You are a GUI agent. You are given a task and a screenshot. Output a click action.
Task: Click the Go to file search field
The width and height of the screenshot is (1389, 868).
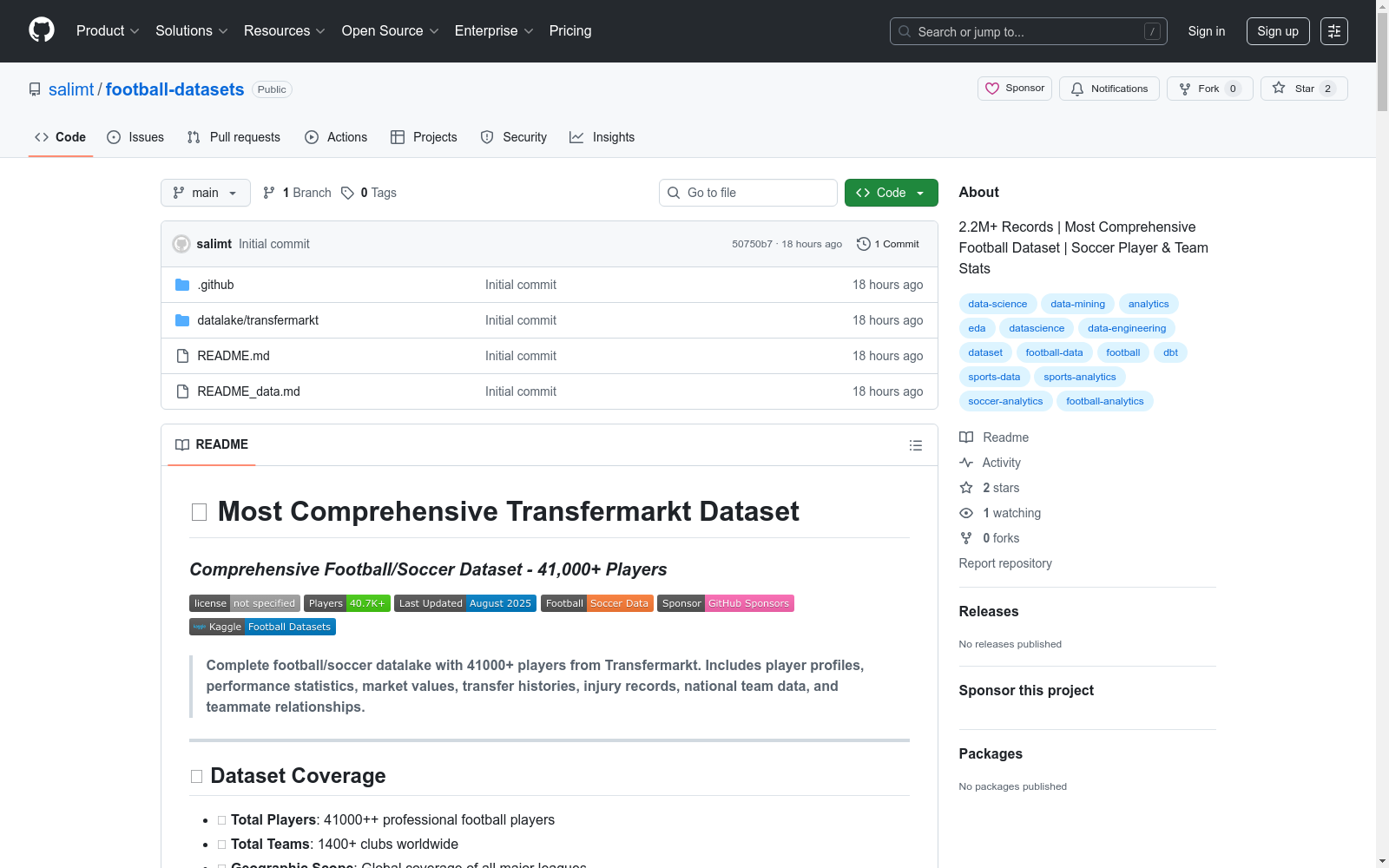coord(748,193)
